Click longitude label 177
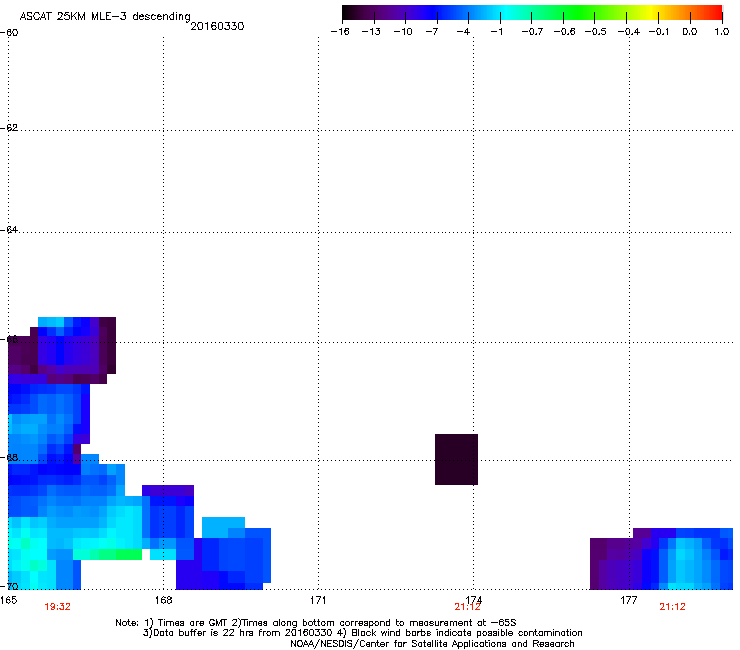This screenshot has height=650, width=740. (x=629, y=600)
